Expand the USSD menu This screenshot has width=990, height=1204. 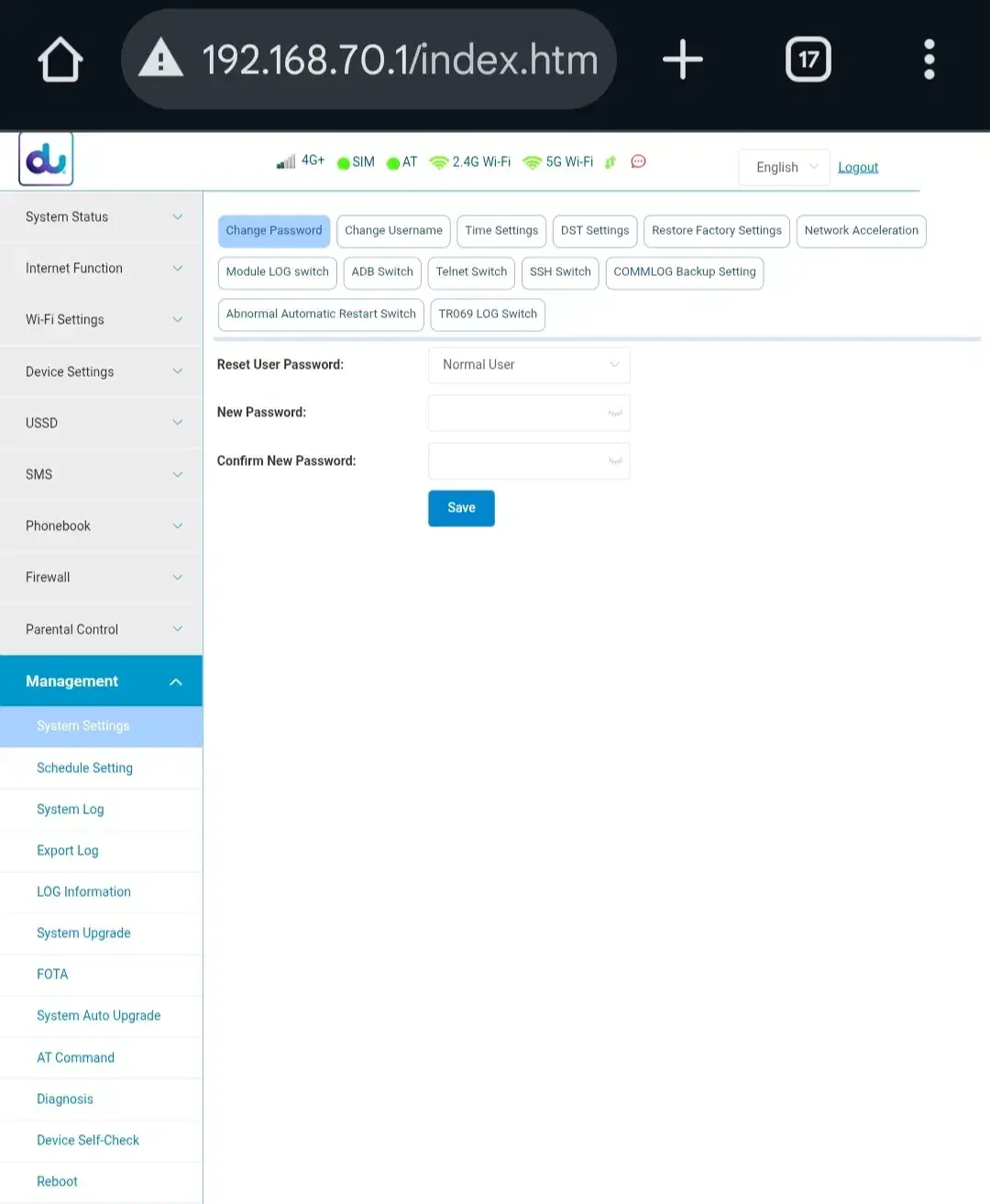pos(101,423)
